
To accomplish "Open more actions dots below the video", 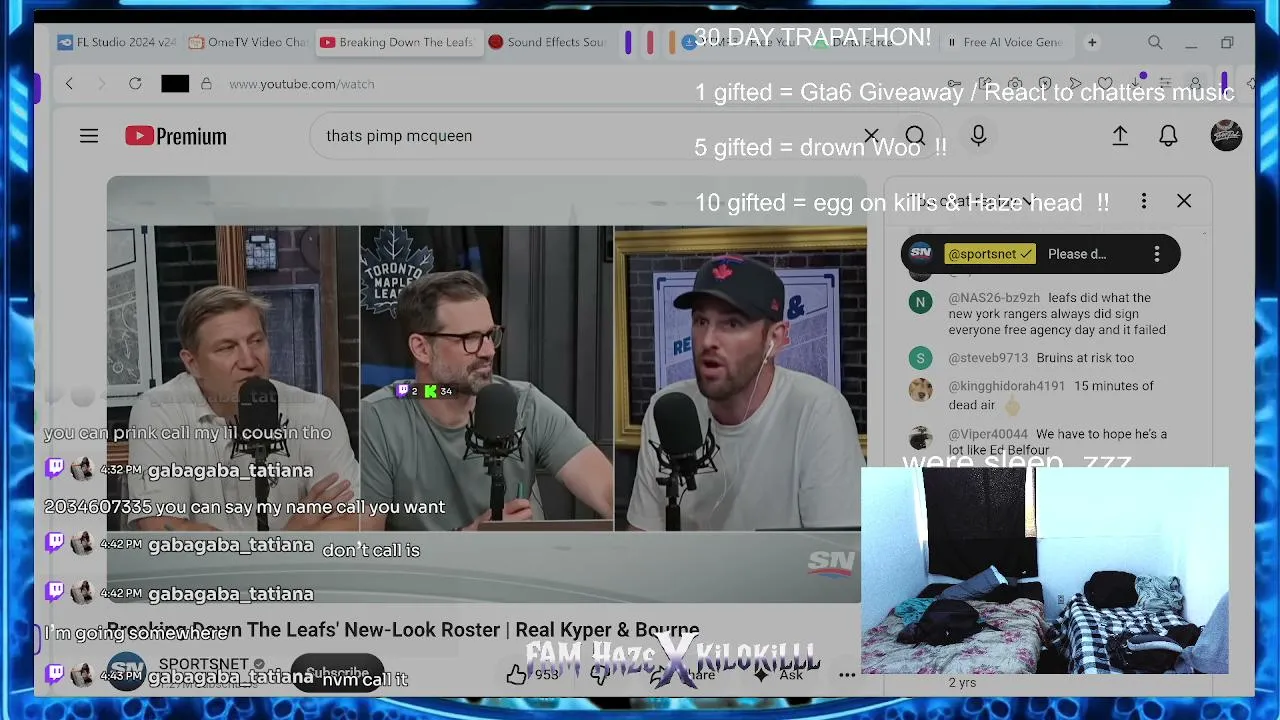I will (847, 675).
